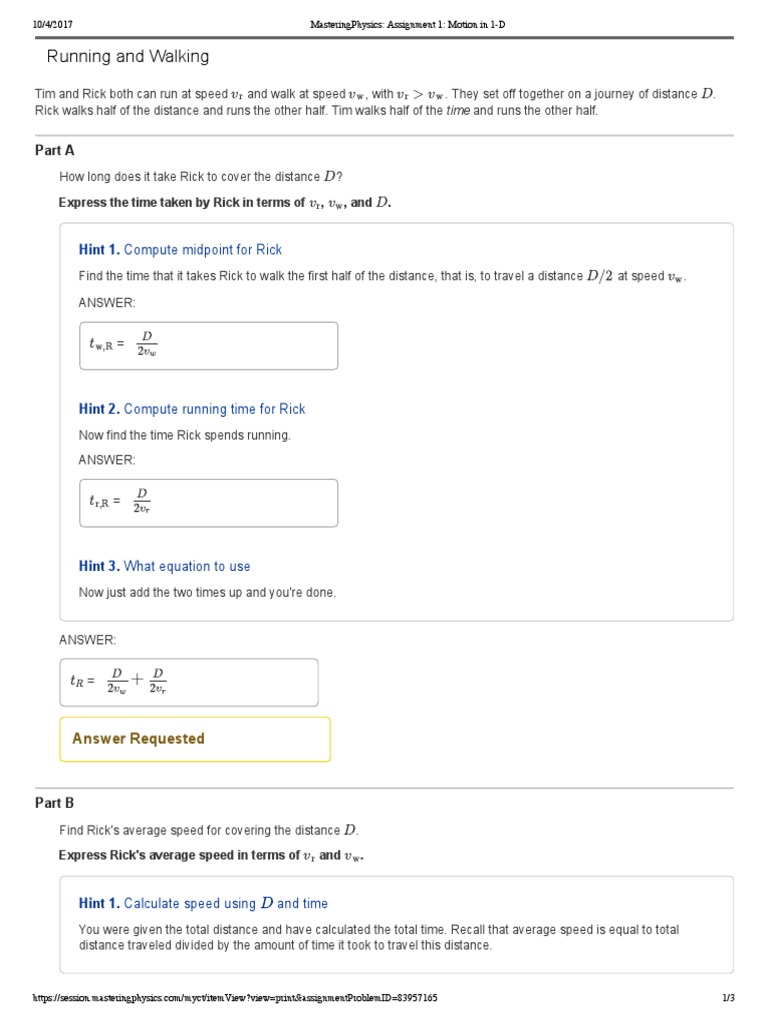Click the t_w,R answer field

point(208,345)
